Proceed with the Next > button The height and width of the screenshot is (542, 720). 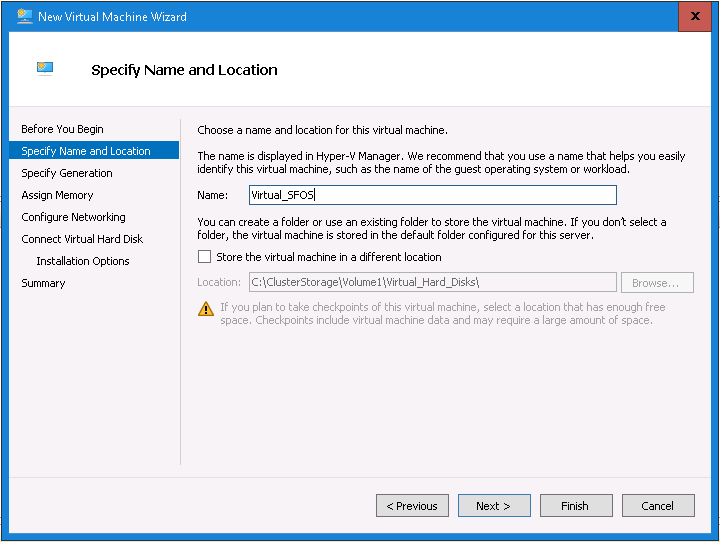pos(494,506)
